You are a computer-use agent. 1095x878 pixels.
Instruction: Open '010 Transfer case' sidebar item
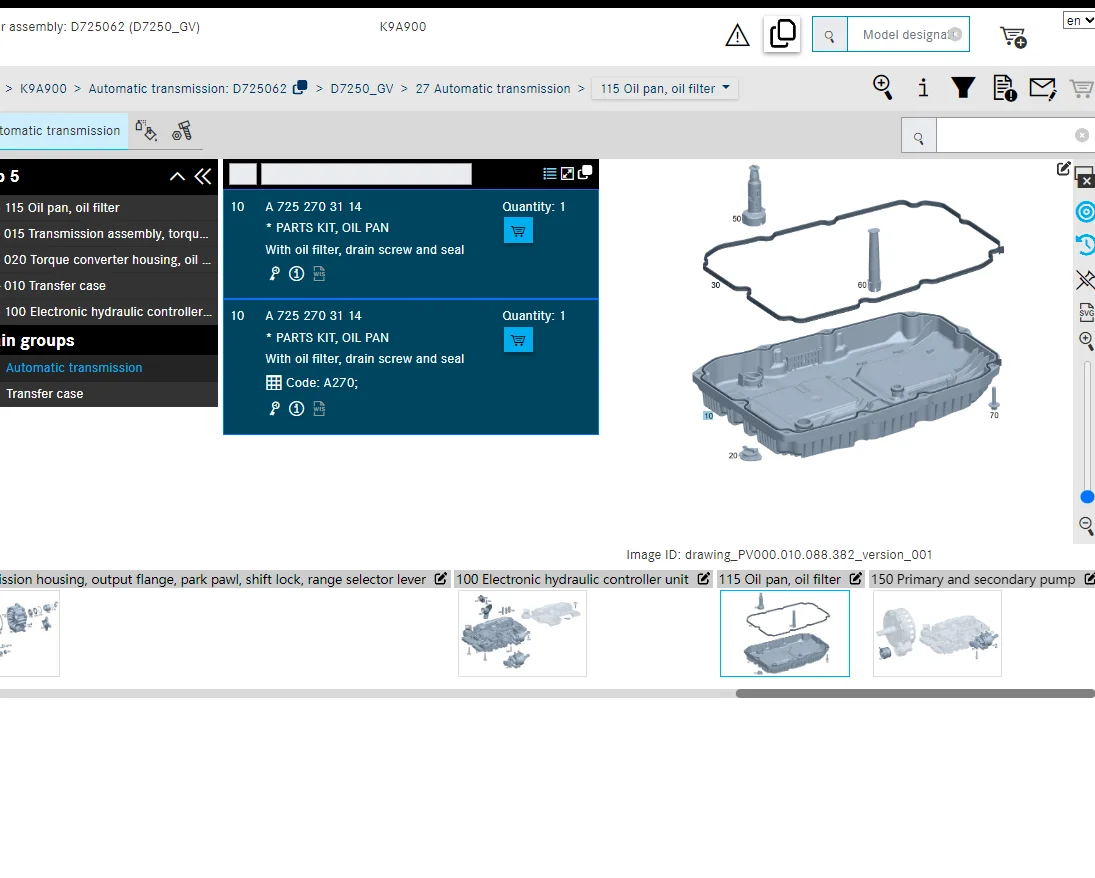pyautogui.click(x=108, y=286)
